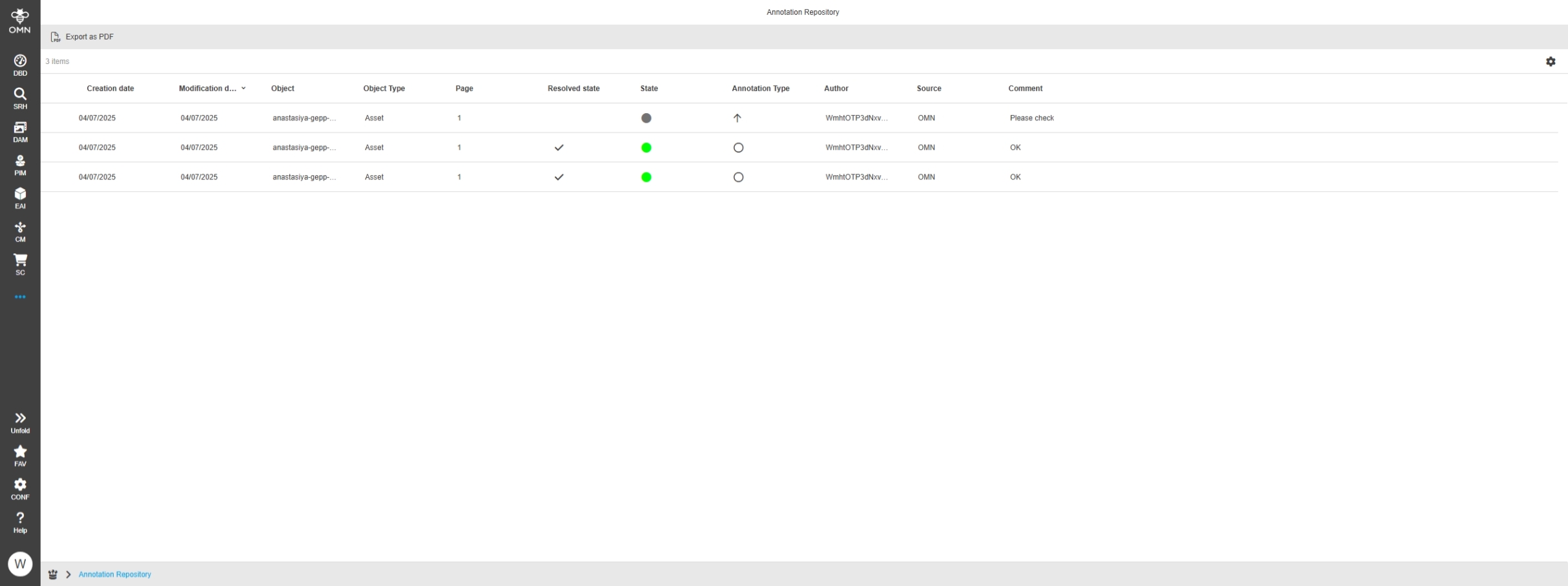Viewport: 1568px width, 586px height.
Task: Open the PIM module icon
Action: tap(20, 165)
